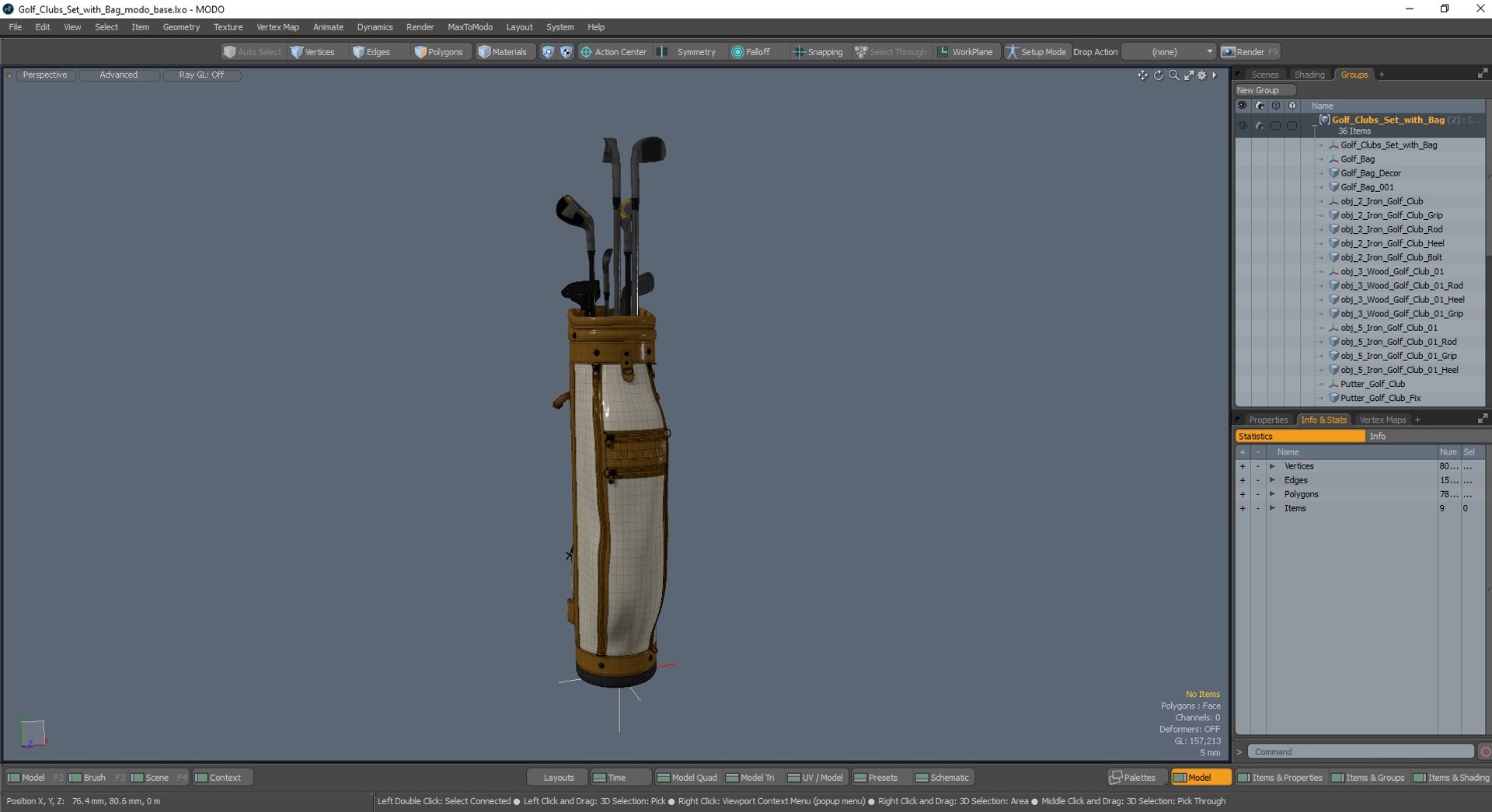Switch to the Properties tab
Viewport: 1492px width, 812px height.
1268,420
